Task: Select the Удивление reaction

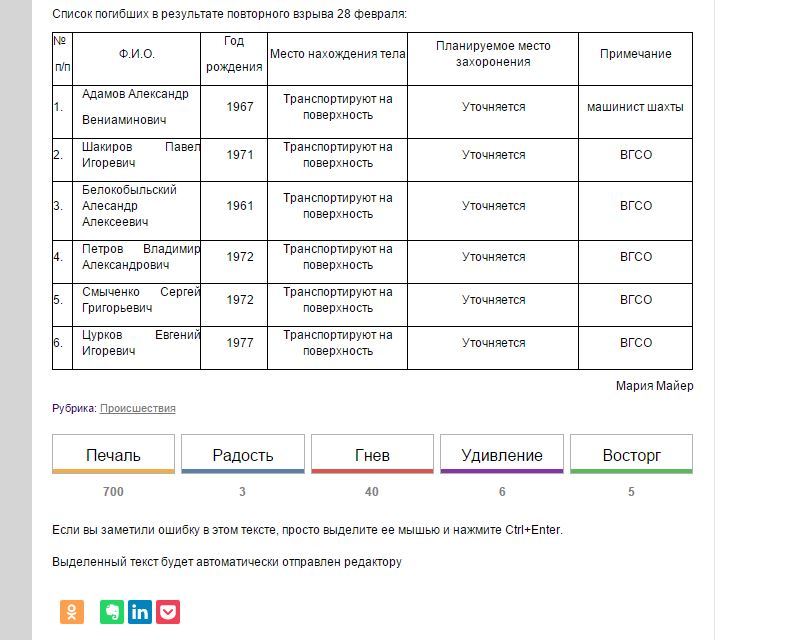Action: pyautogui.click(x=502, y=455)
